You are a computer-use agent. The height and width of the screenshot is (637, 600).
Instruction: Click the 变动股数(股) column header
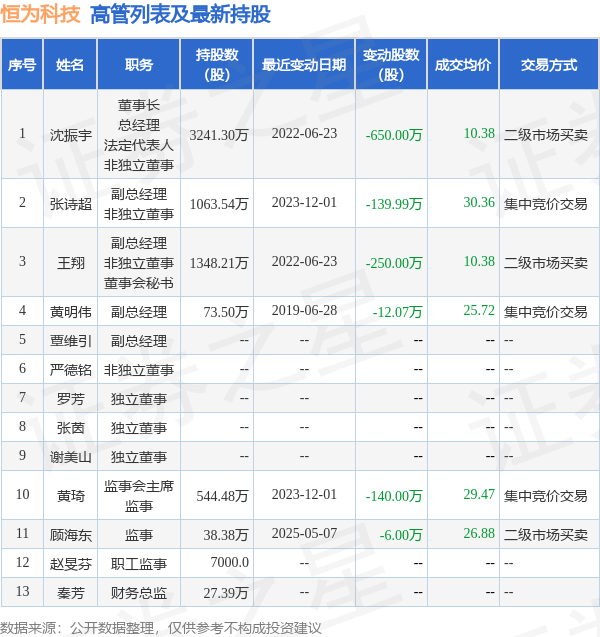tap(391, 65)
